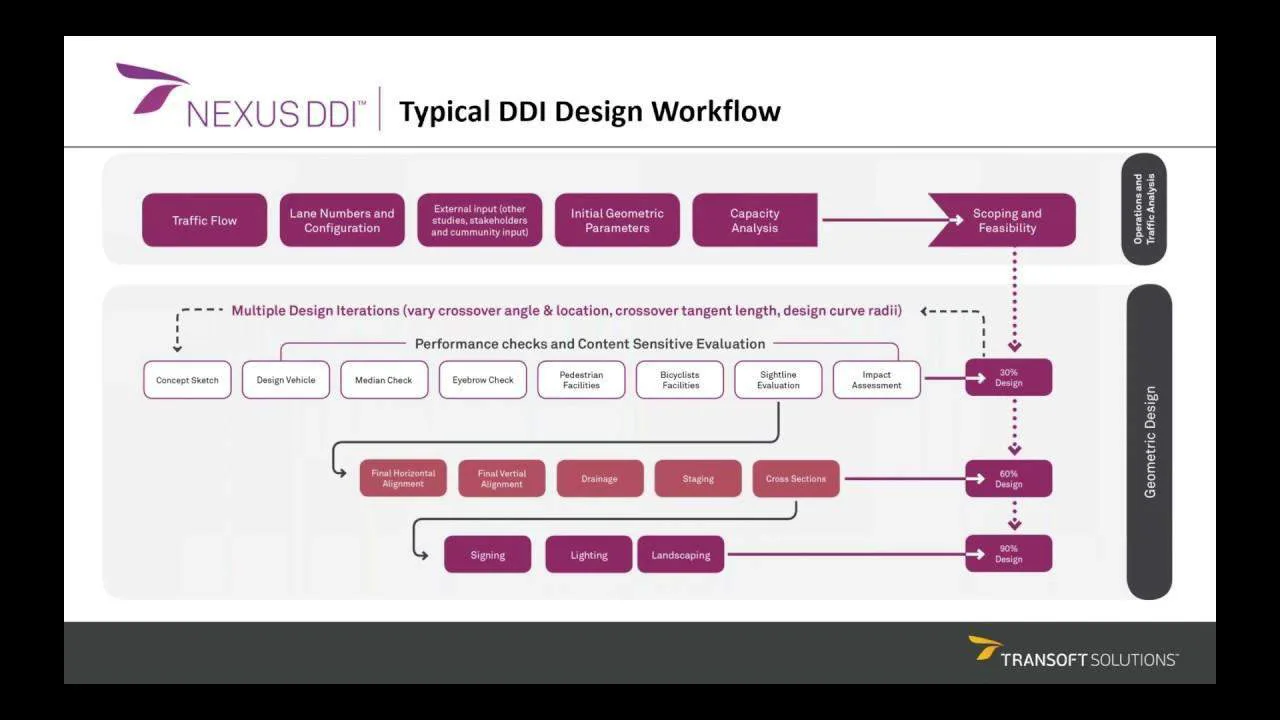Click the Geometric Design side label
The image size is (1280, 720).
coord(1149,442)
